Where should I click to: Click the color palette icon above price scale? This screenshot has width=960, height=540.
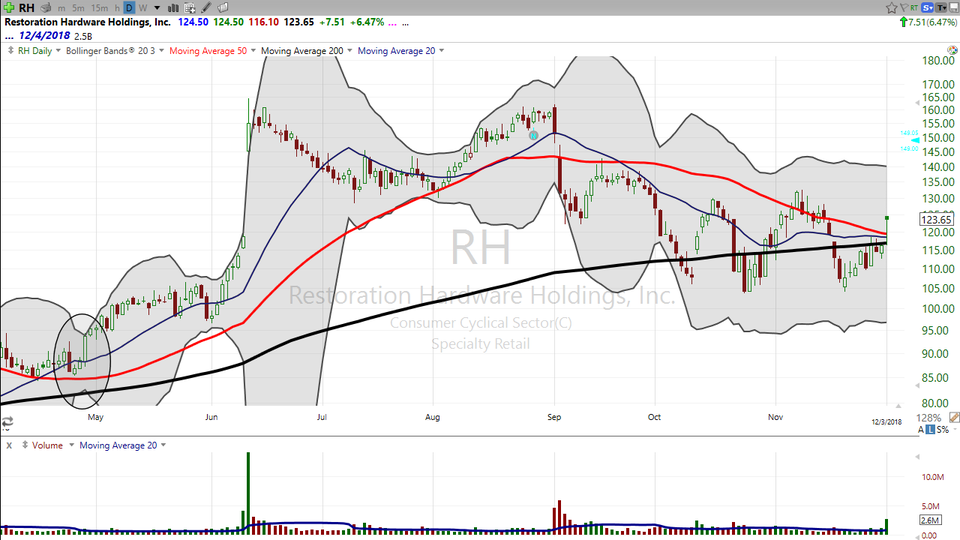click(x=952, y=50)
